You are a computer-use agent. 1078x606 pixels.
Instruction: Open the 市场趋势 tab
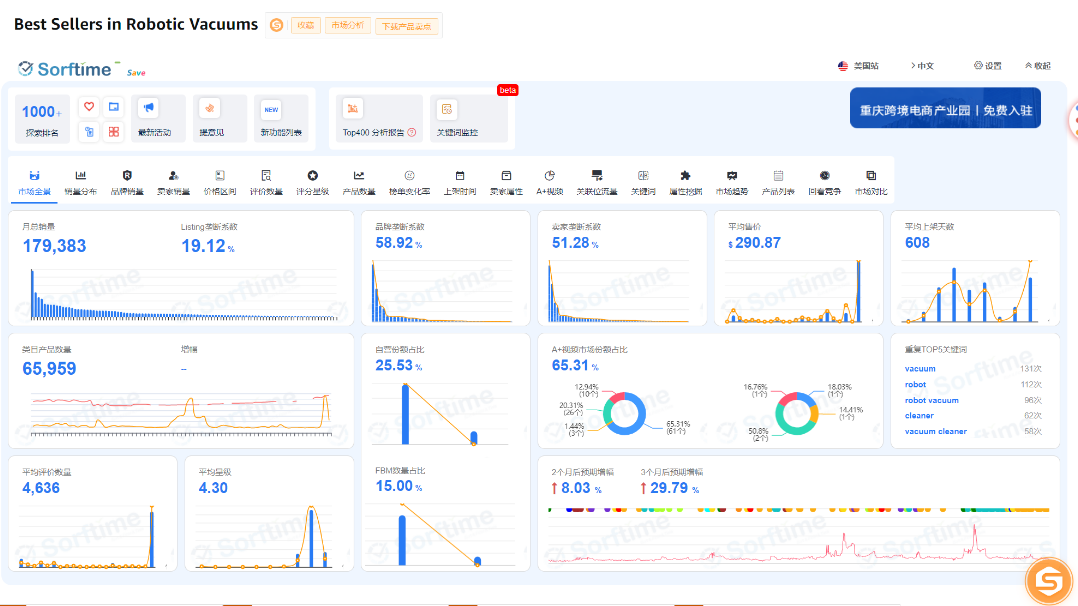pos(732,182)
